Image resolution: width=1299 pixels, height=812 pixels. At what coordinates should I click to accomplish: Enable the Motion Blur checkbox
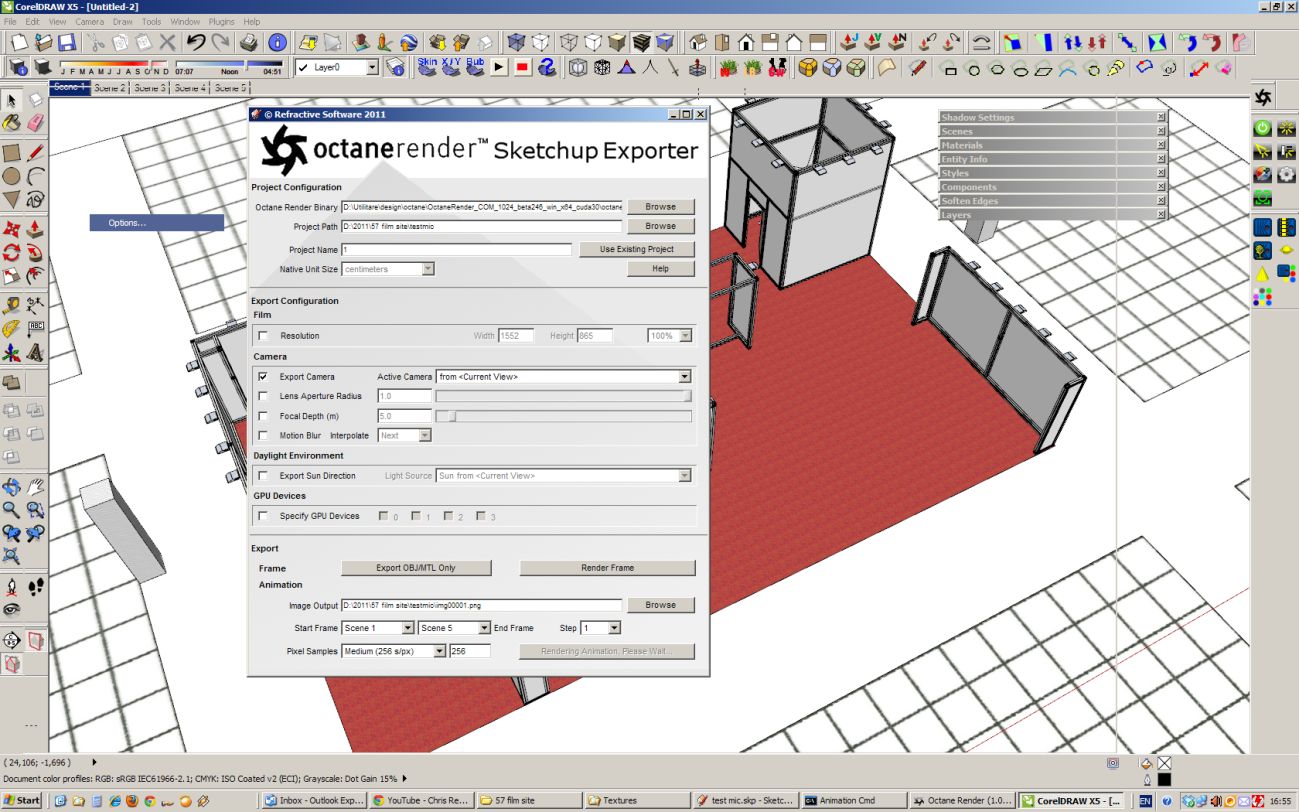pos(263,435)
